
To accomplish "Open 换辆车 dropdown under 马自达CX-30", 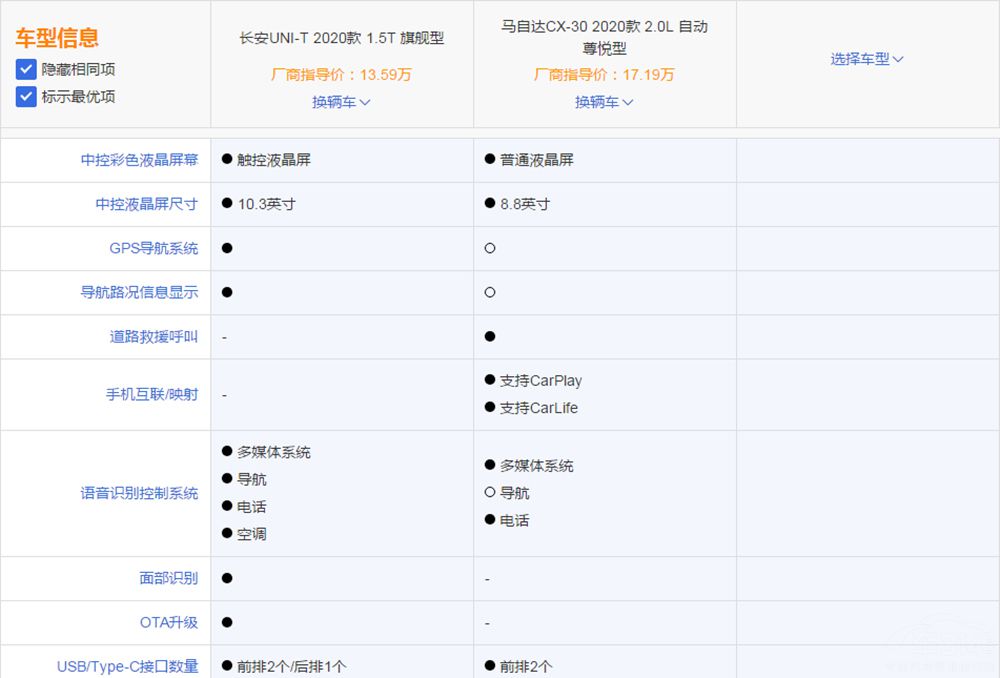I will coord(604,102).
